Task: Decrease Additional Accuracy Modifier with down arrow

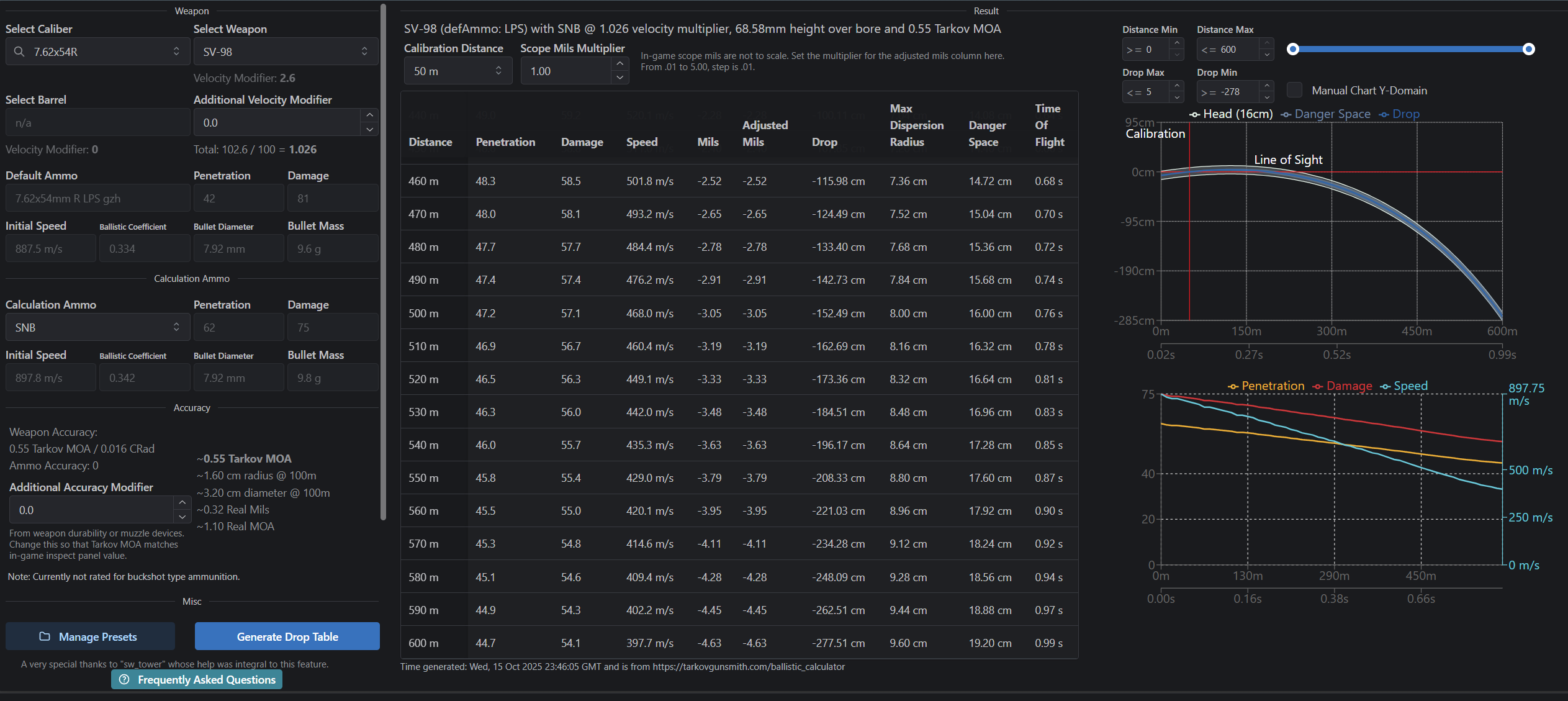Action: pyautogui.click(x=182, y=517)
